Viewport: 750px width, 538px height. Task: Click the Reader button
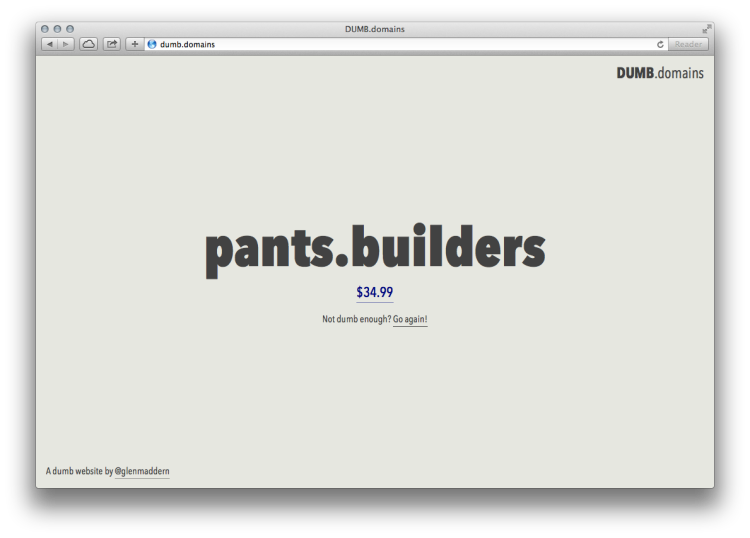coord(688,44)
